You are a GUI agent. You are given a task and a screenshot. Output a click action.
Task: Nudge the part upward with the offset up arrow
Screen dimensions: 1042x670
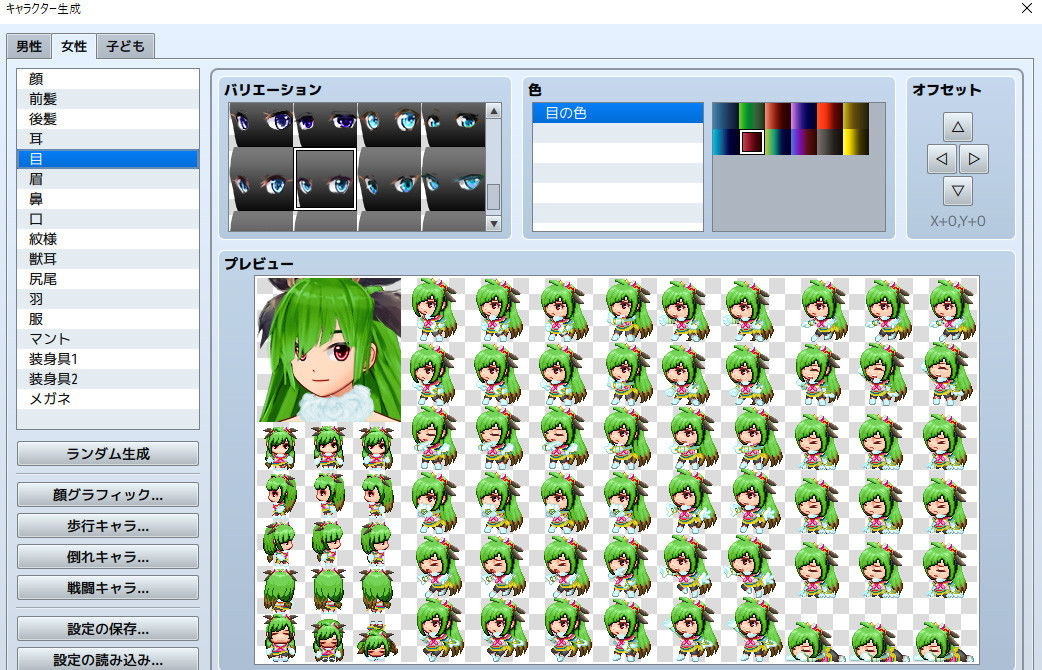(x=957, y=126)
